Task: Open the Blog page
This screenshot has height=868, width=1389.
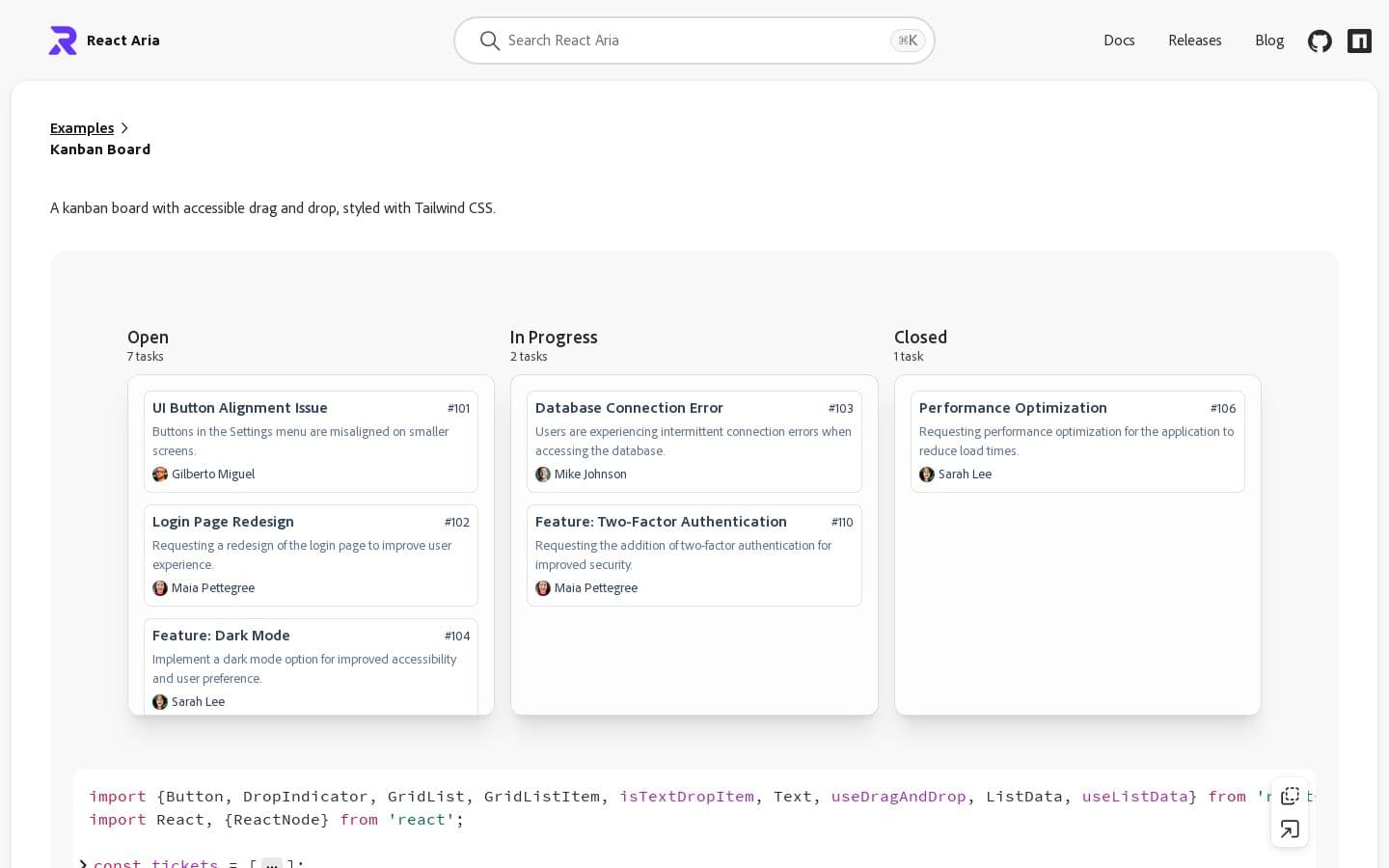Action: (x=1269, y=41)
